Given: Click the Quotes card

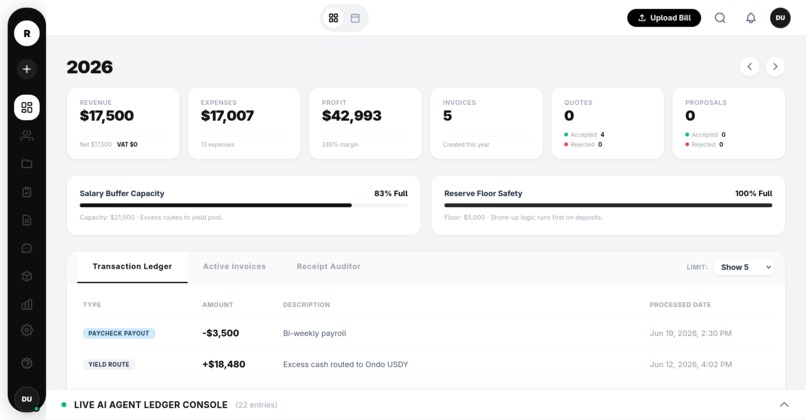Looking at the screenshot, I should [x=608, y=123].
